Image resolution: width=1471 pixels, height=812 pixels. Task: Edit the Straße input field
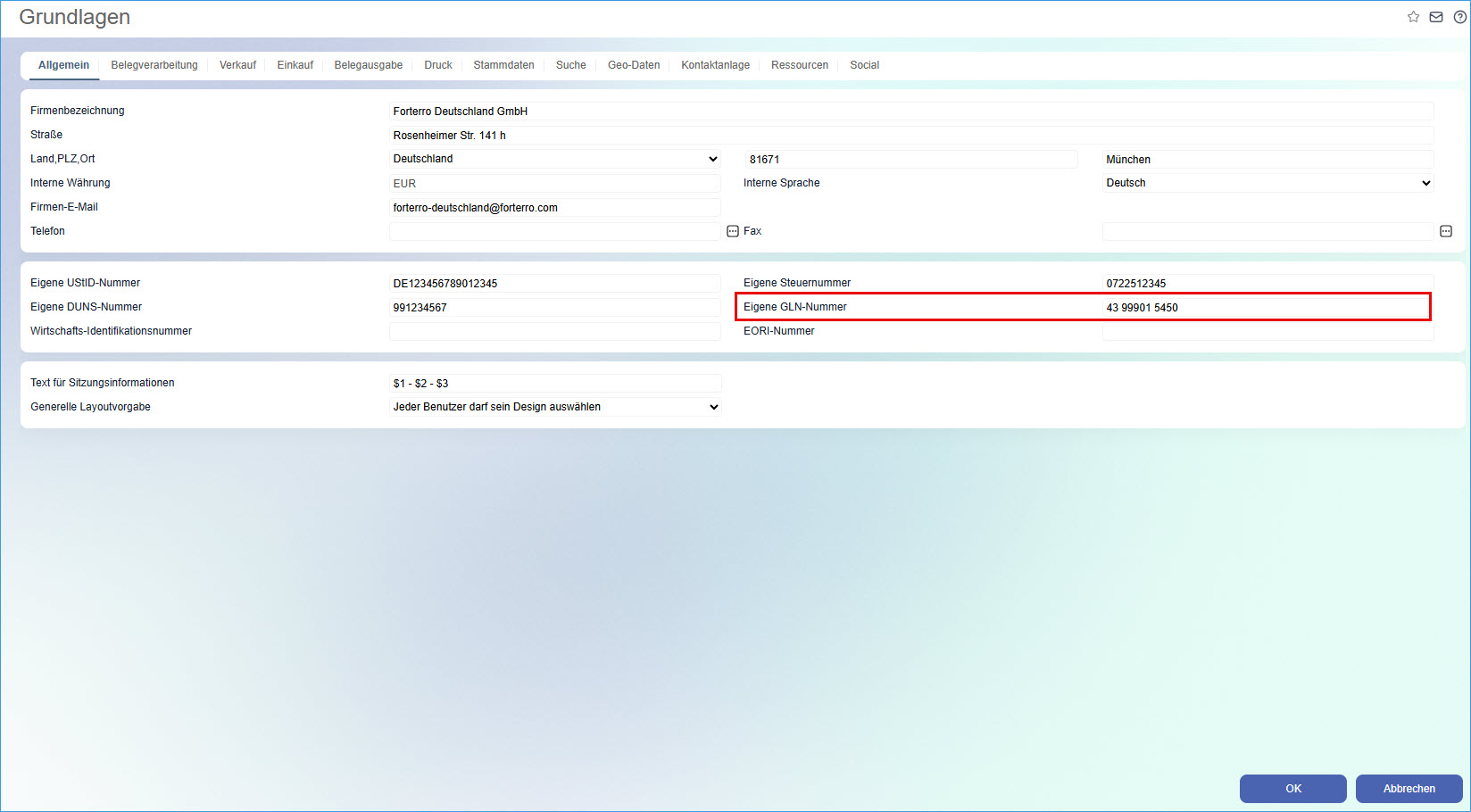tap(911, 136)
